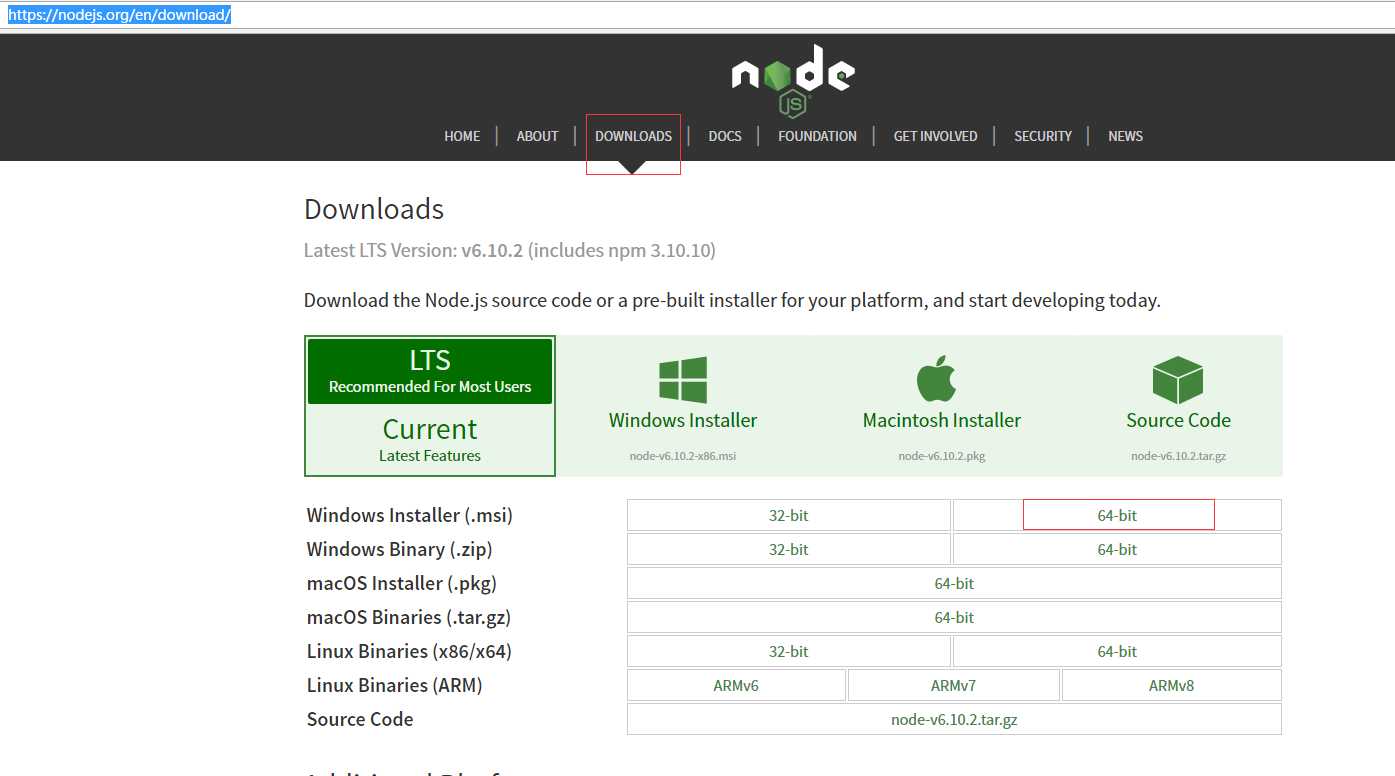This screenshot has width=1395, height=776.
Task: Click the Downloads page heading
Action: pyautogui.click(x=374, y=209)
